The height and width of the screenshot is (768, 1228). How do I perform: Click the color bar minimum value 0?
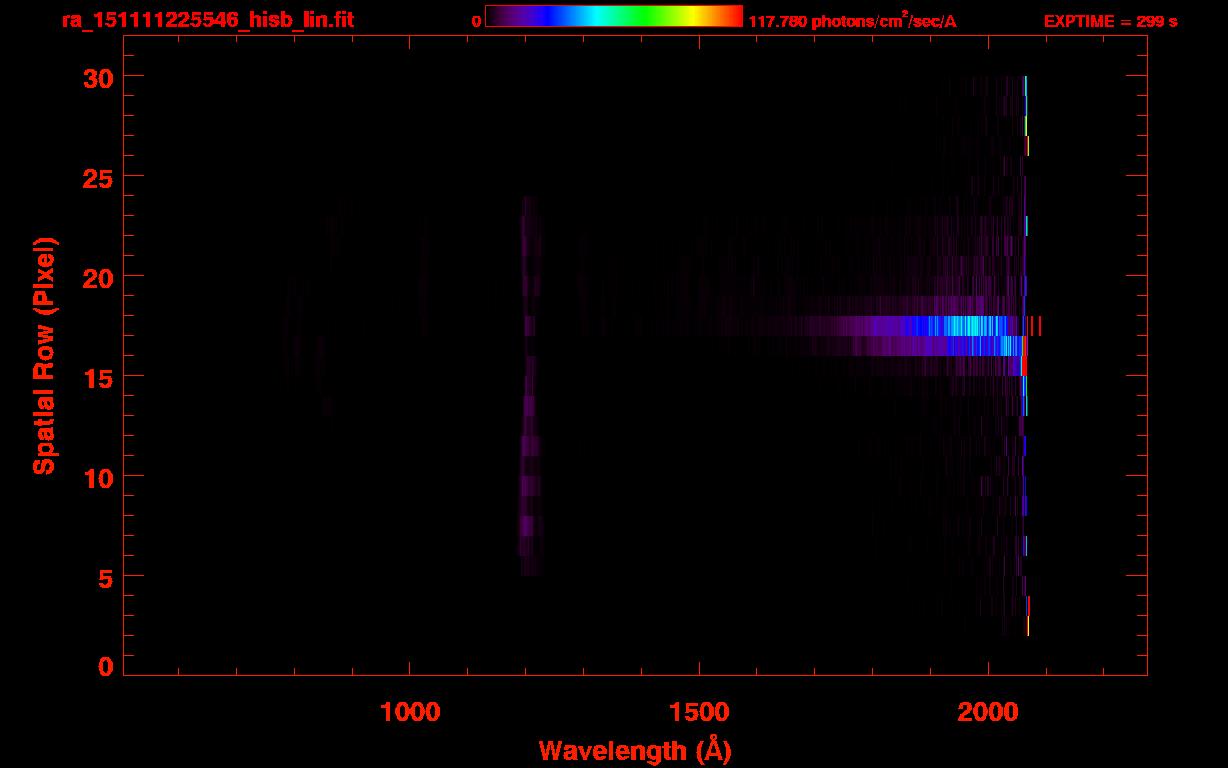477,21
